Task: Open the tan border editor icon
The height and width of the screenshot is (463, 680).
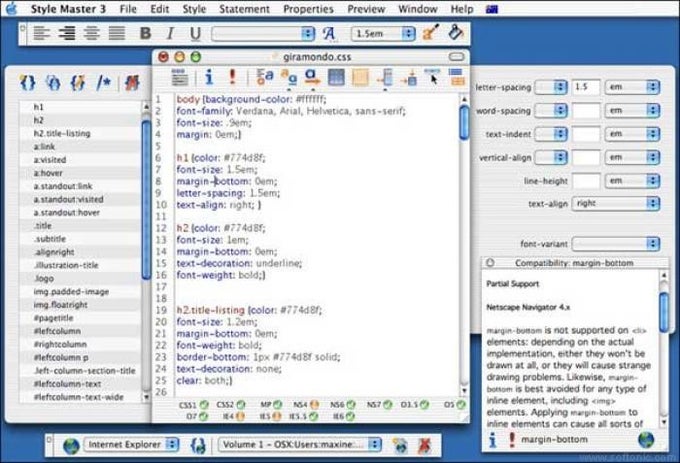Action: [360, 77]
